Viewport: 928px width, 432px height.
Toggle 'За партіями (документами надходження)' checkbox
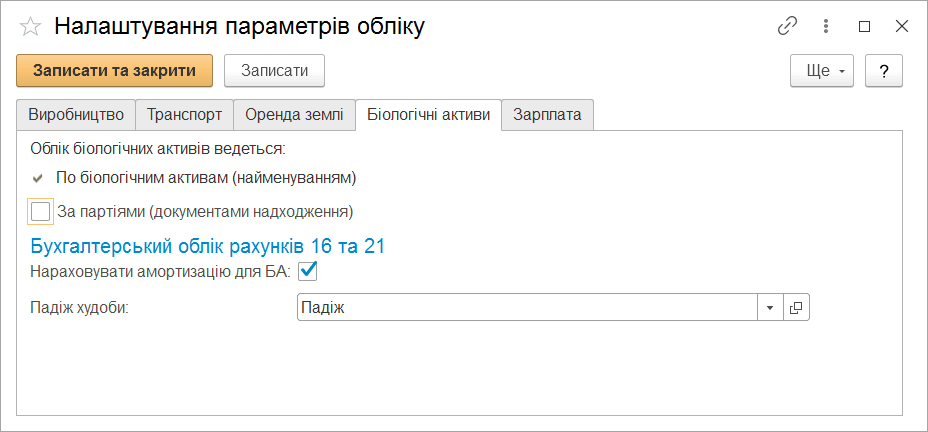[40, 211]
